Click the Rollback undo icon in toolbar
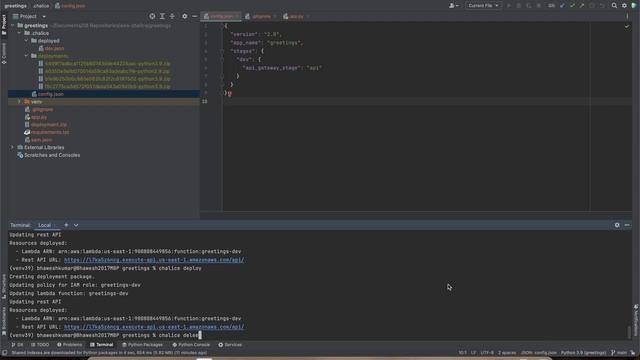 click(x=602, y=6)
